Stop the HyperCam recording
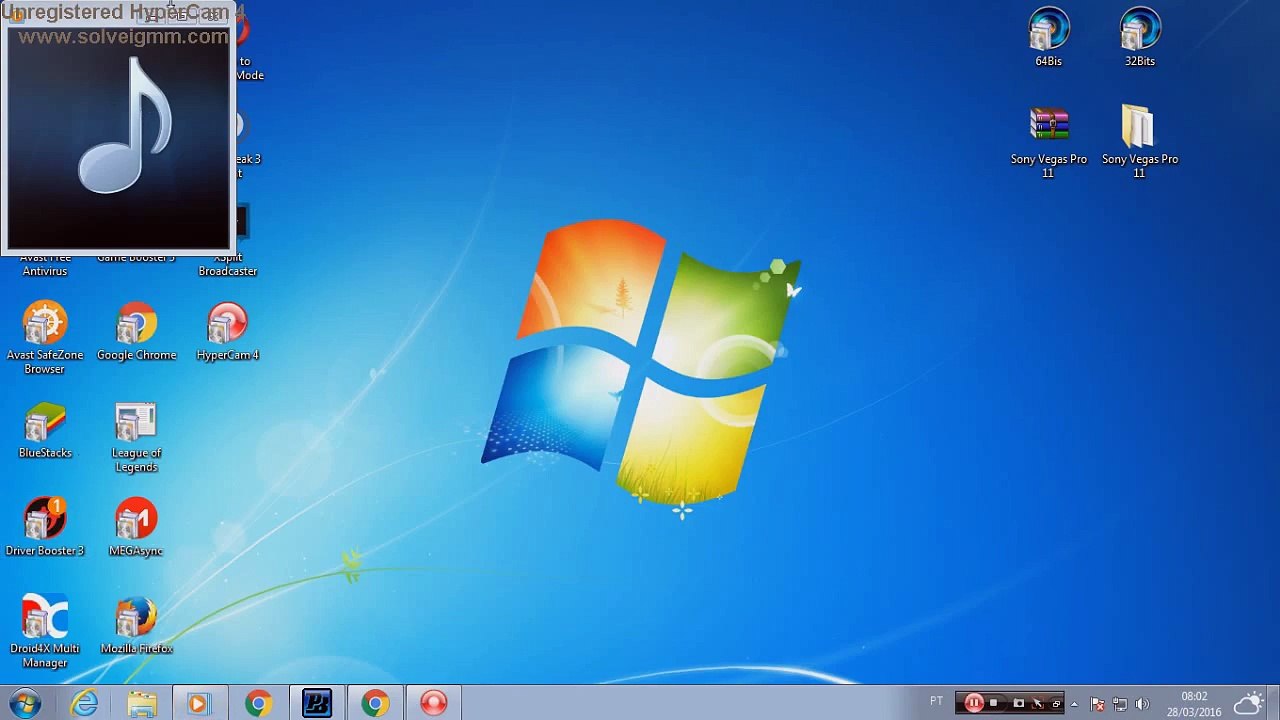This screenshot has height=720, width=1280. (994, 703)
